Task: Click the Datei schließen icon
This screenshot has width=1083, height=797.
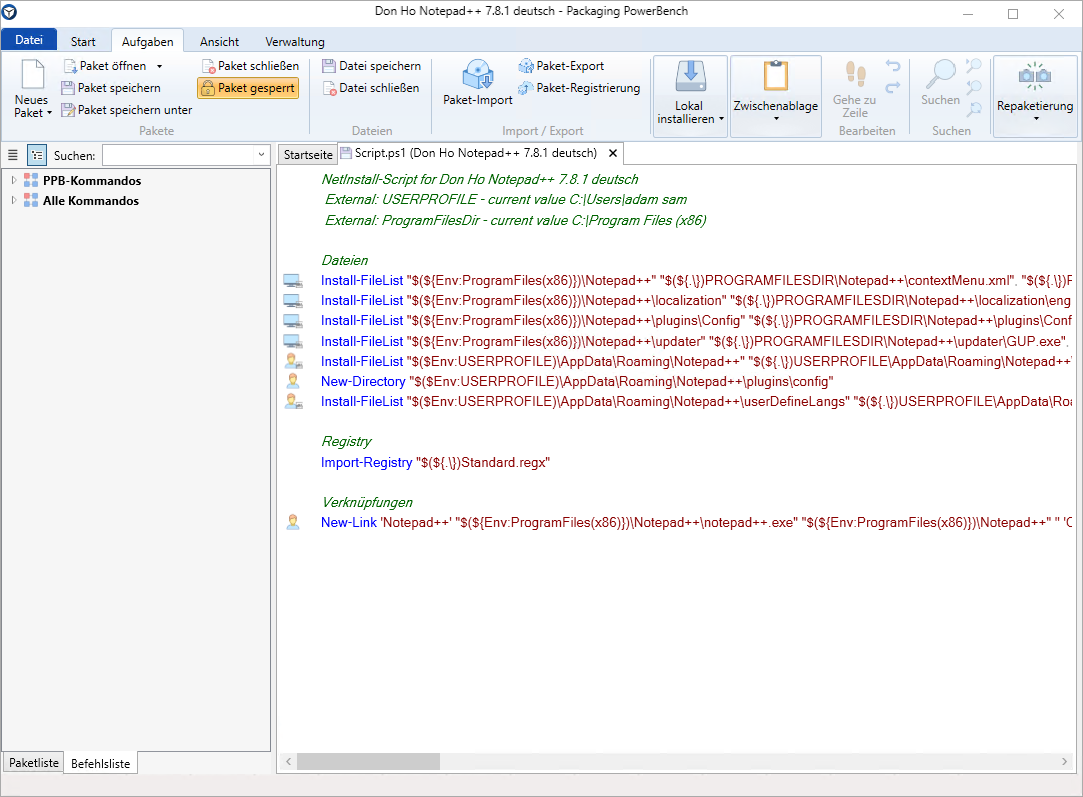Action: pos(329,88)
